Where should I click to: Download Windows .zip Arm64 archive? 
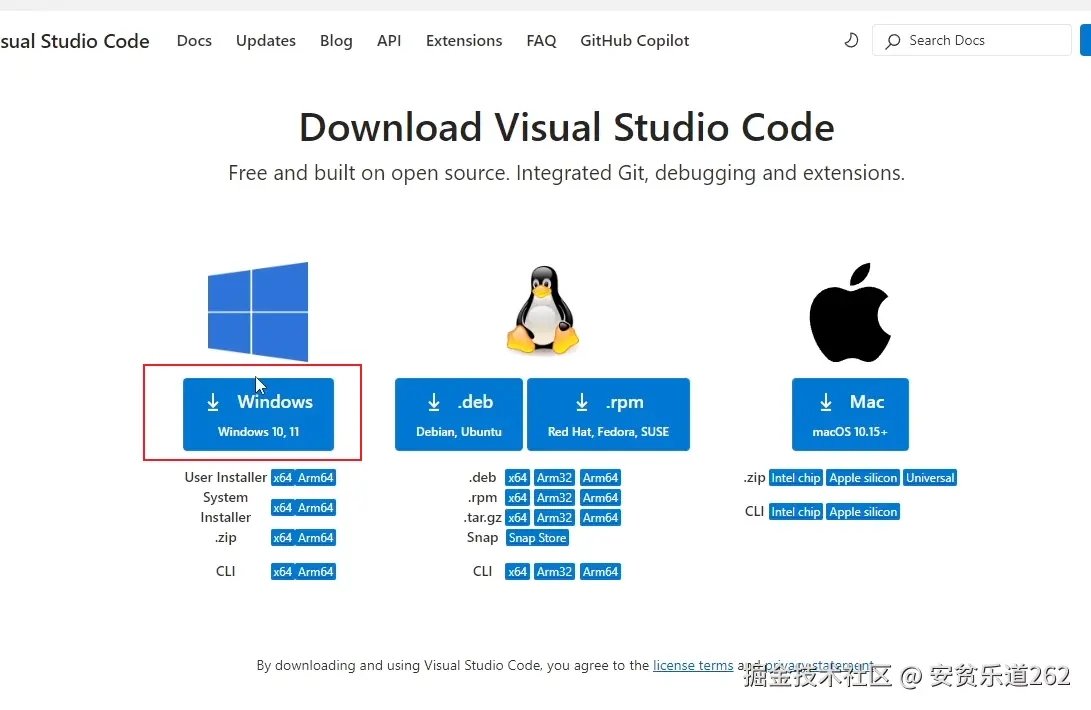pos(316,537)
